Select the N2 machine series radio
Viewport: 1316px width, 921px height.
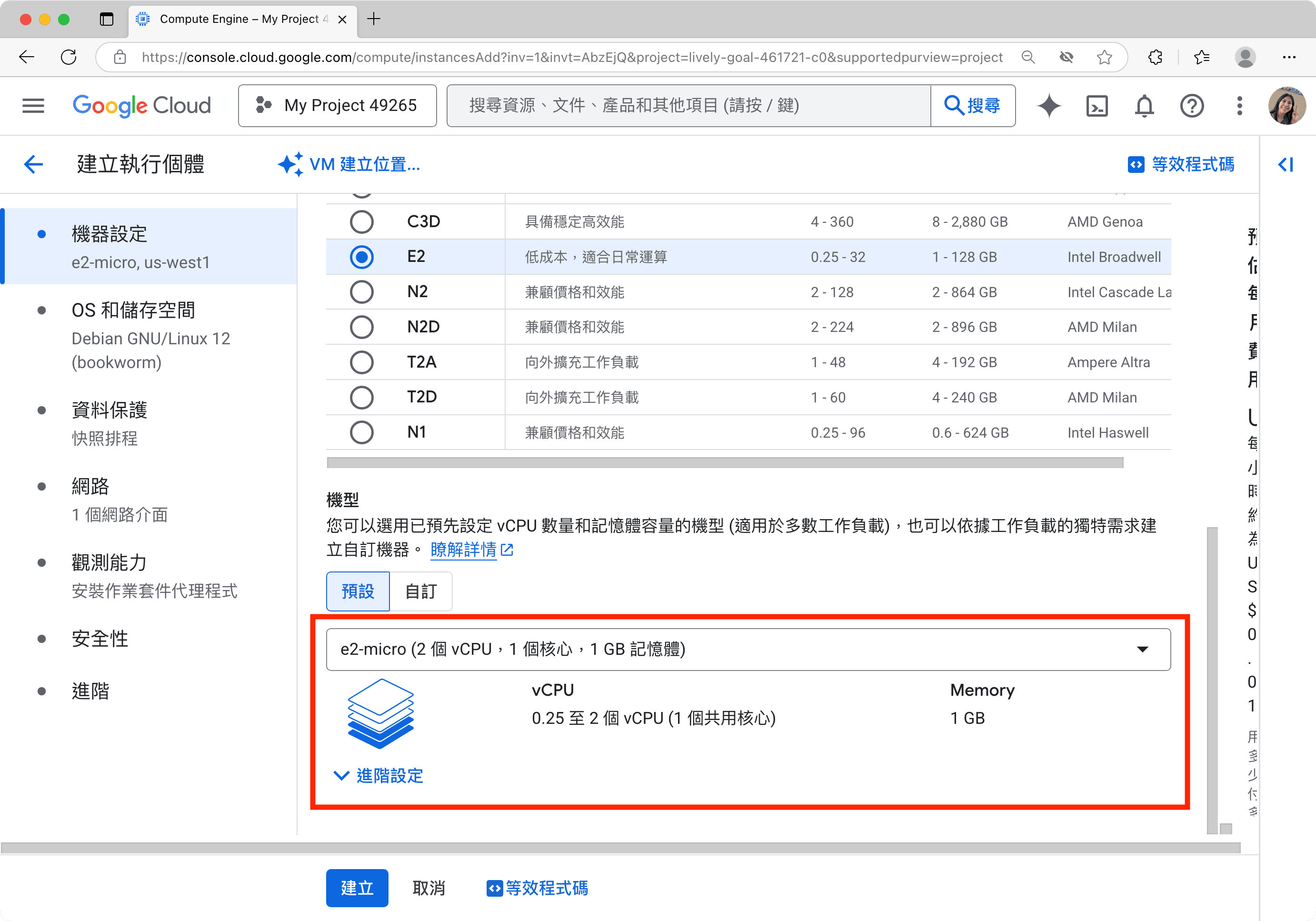pyautogui.click(x=362, y=292)
